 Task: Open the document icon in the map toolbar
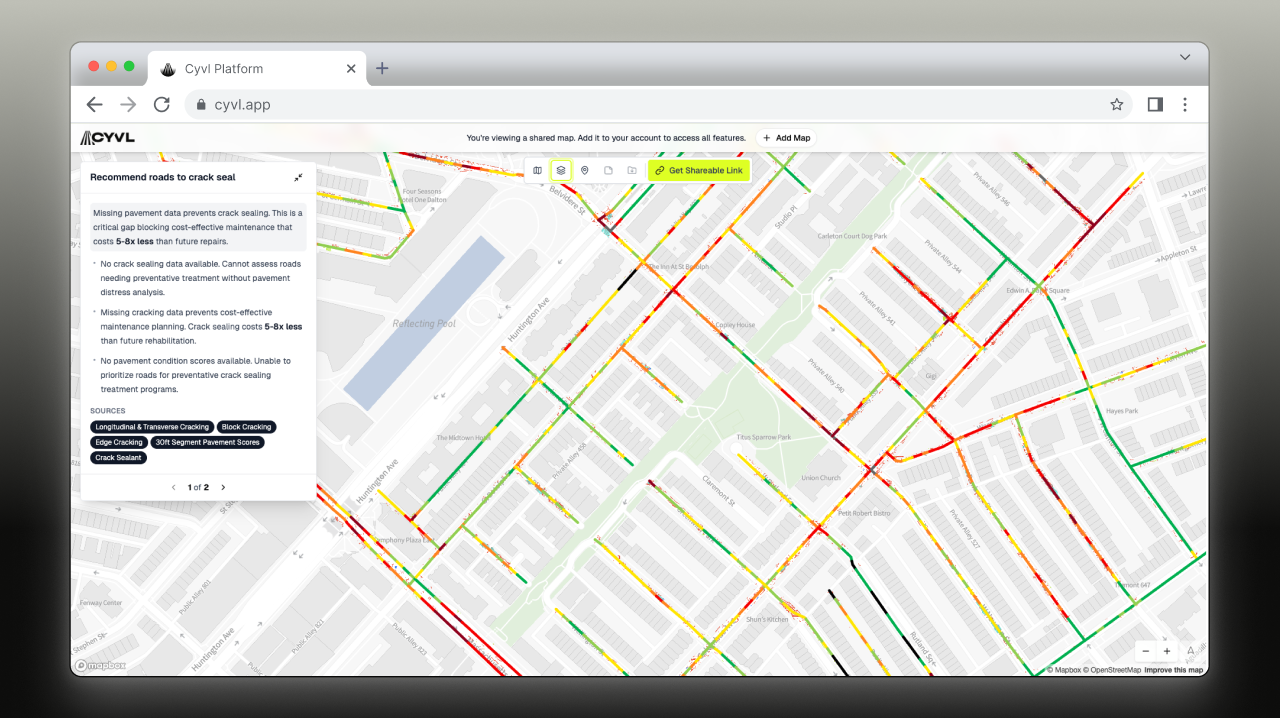coord(608,170)
